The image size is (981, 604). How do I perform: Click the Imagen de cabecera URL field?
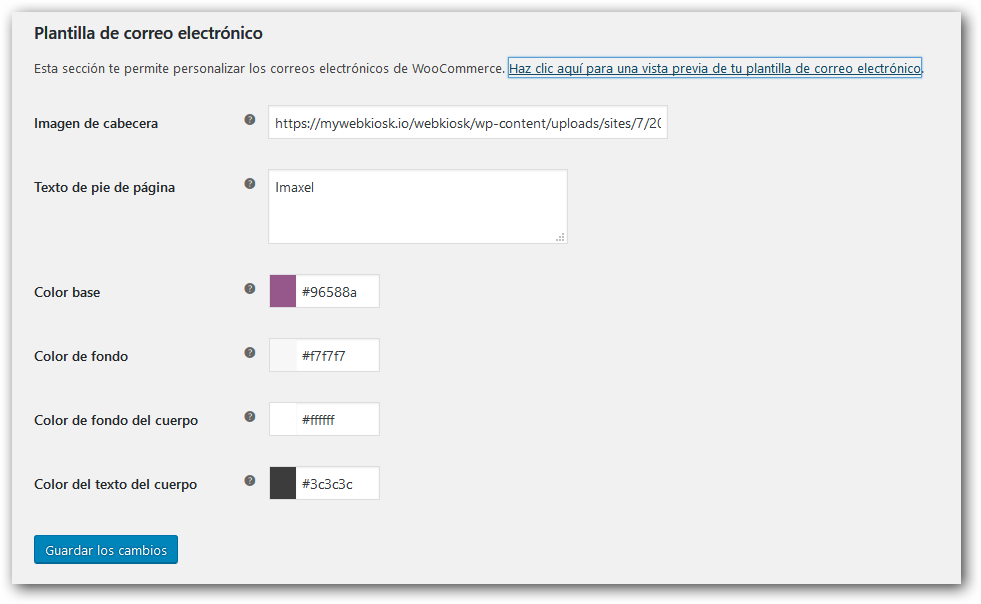pos(468,122)
